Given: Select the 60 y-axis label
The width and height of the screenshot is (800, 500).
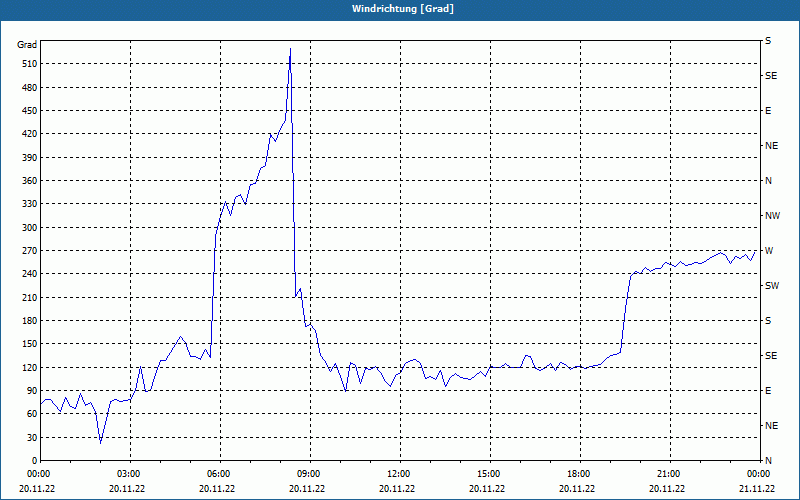Looking at the screenshot, I should pyautogui.click(x=31, y=414).
